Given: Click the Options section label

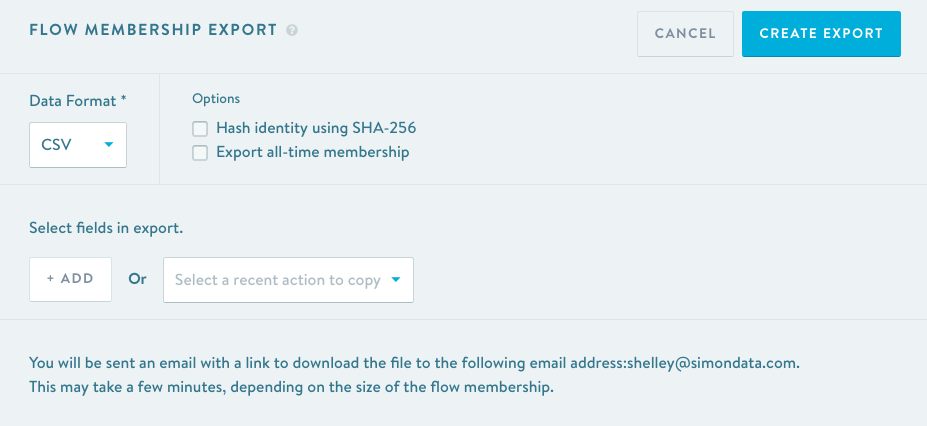Looking at the screenshot, I should click(x=216, y=99).
